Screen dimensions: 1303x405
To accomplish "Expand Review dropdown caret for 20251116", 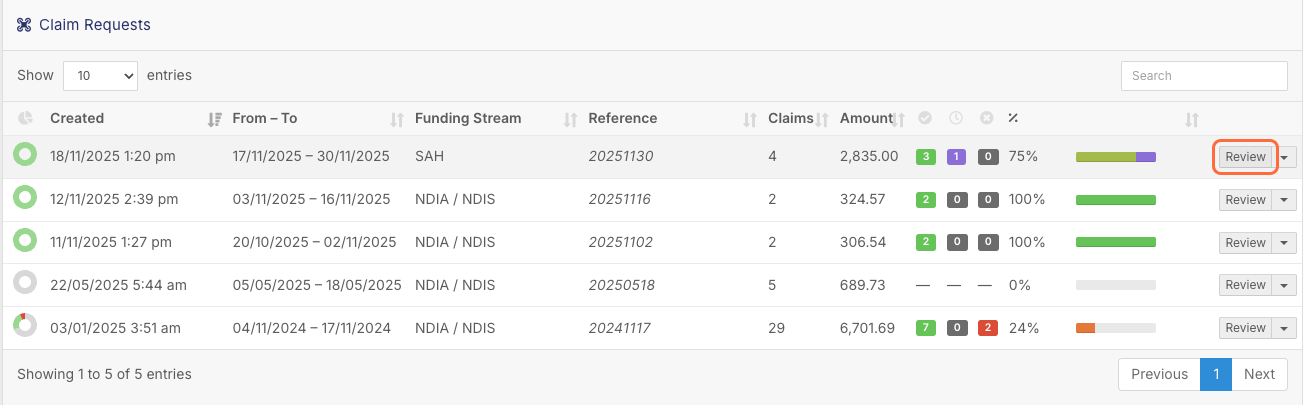I will (x=1284, y=200).
